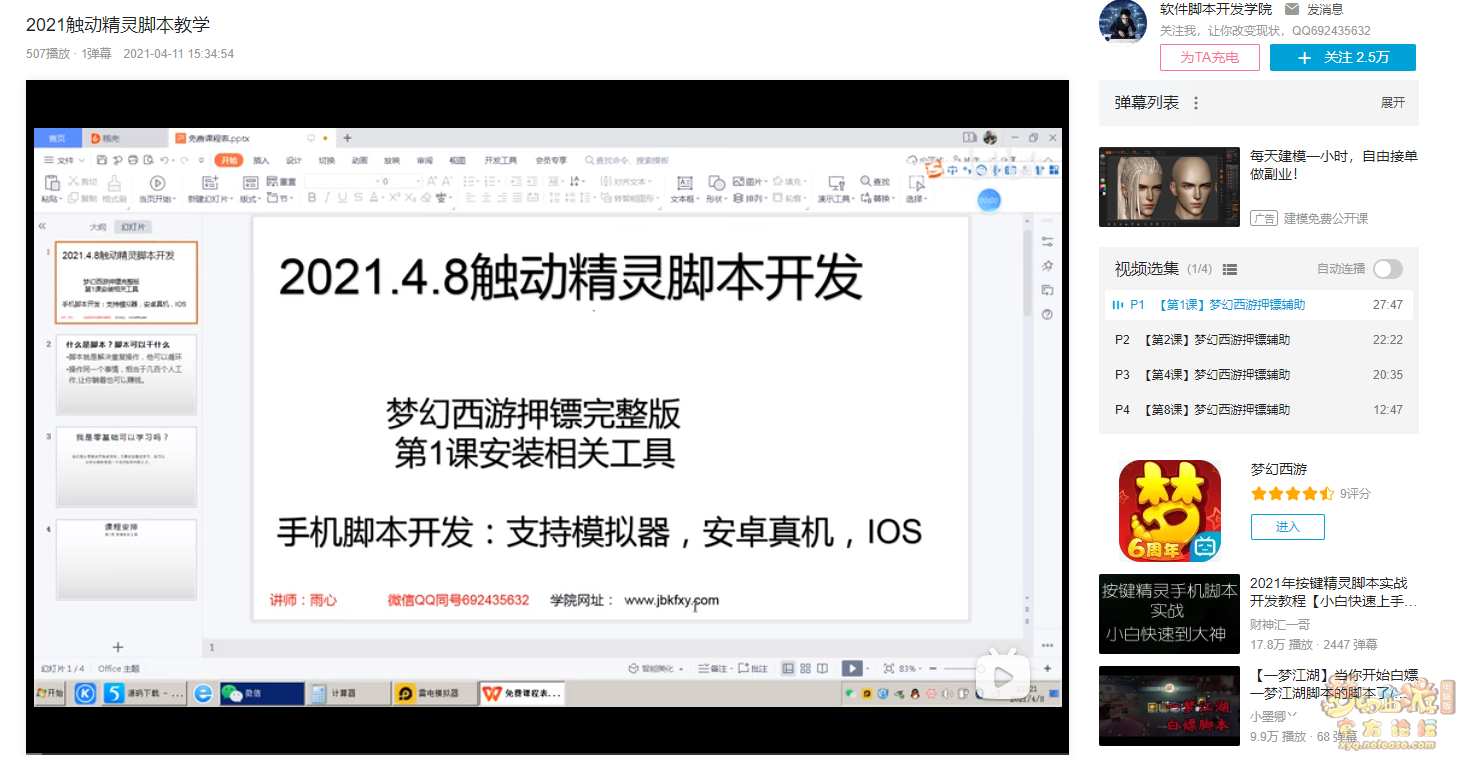1467x757 pixels.
Task: Toggle Italic formatting in WPS ribbon
Action: pyautogui.click(x=327, y=198)
